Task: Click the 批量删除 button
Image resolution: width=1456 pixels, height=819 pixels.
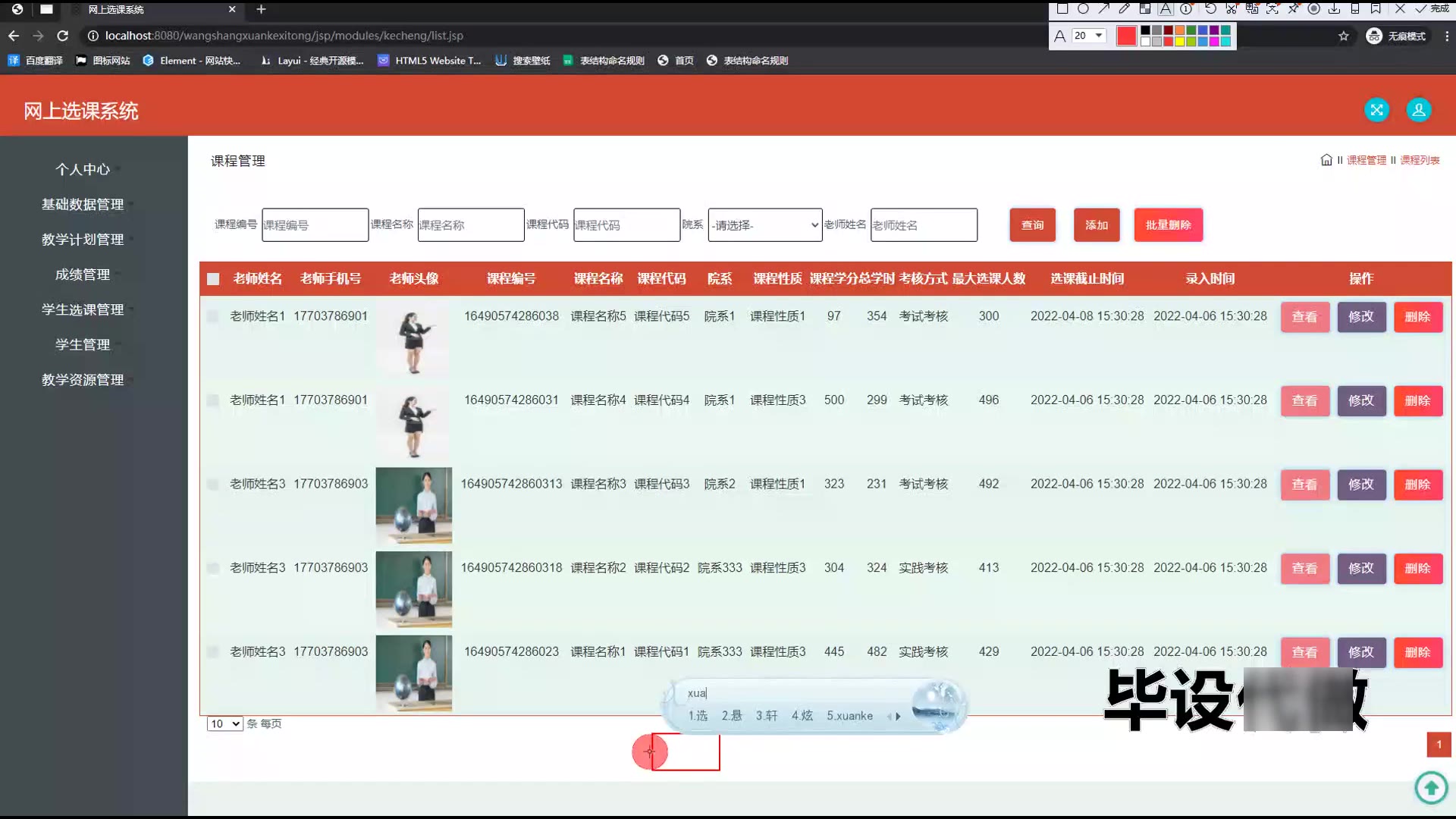Action: point(1168,225)
